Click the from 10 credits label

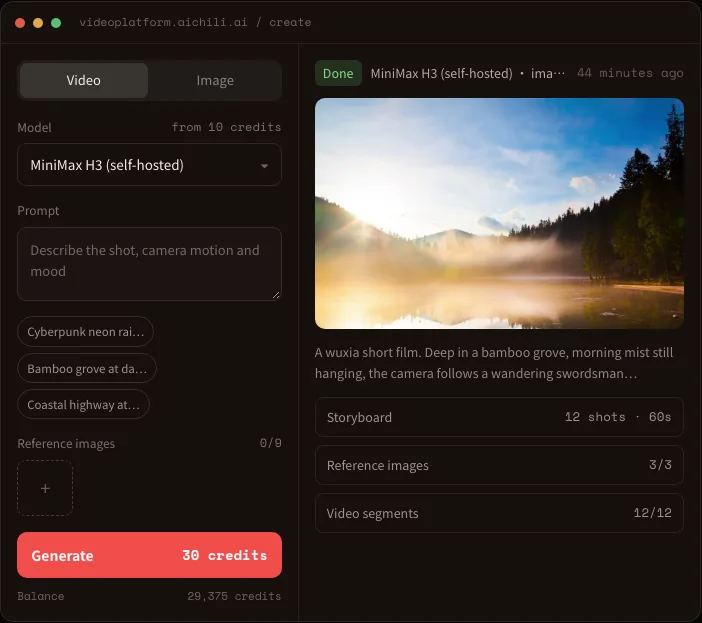pyautogui.click(x=227, y=127)
